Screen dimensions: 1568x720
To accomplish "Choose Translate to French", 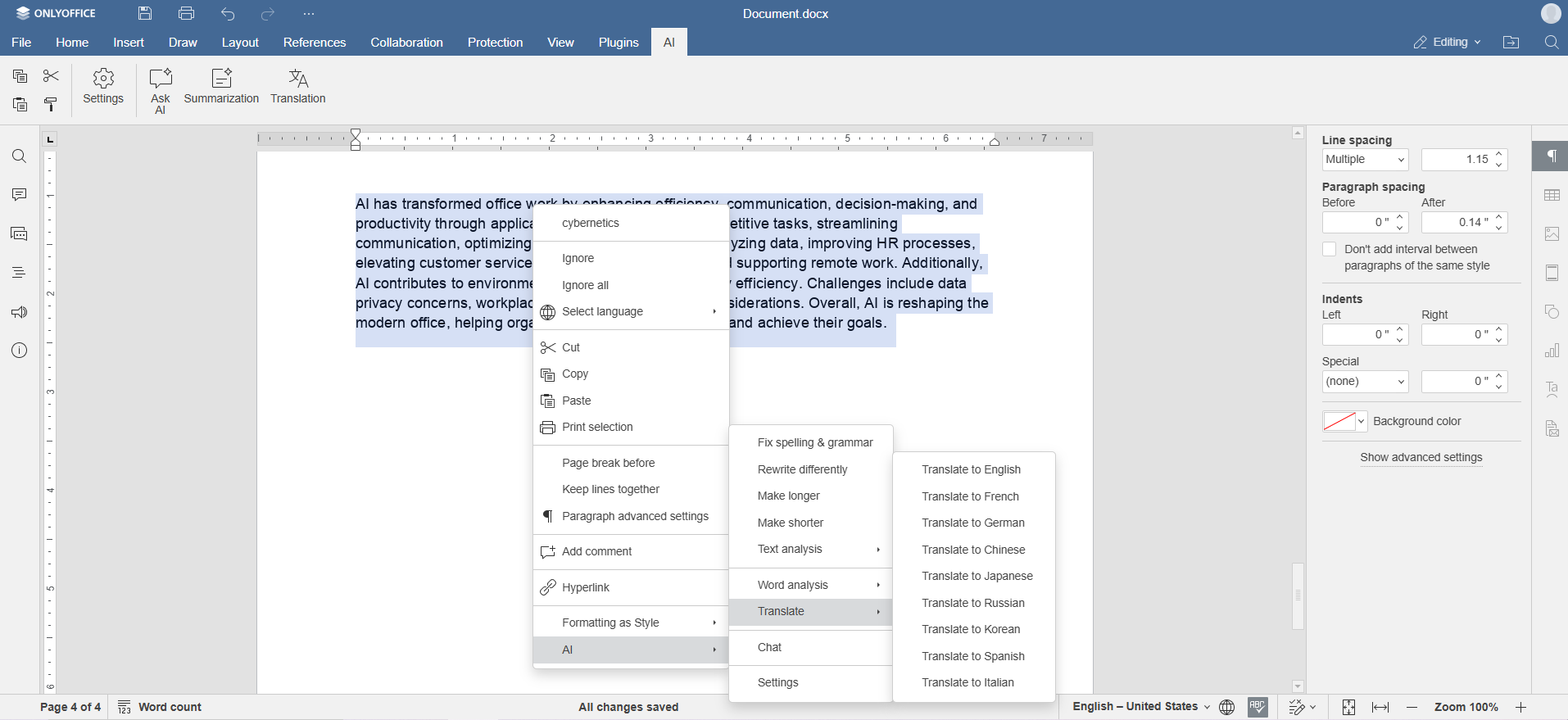I will 974,496.
